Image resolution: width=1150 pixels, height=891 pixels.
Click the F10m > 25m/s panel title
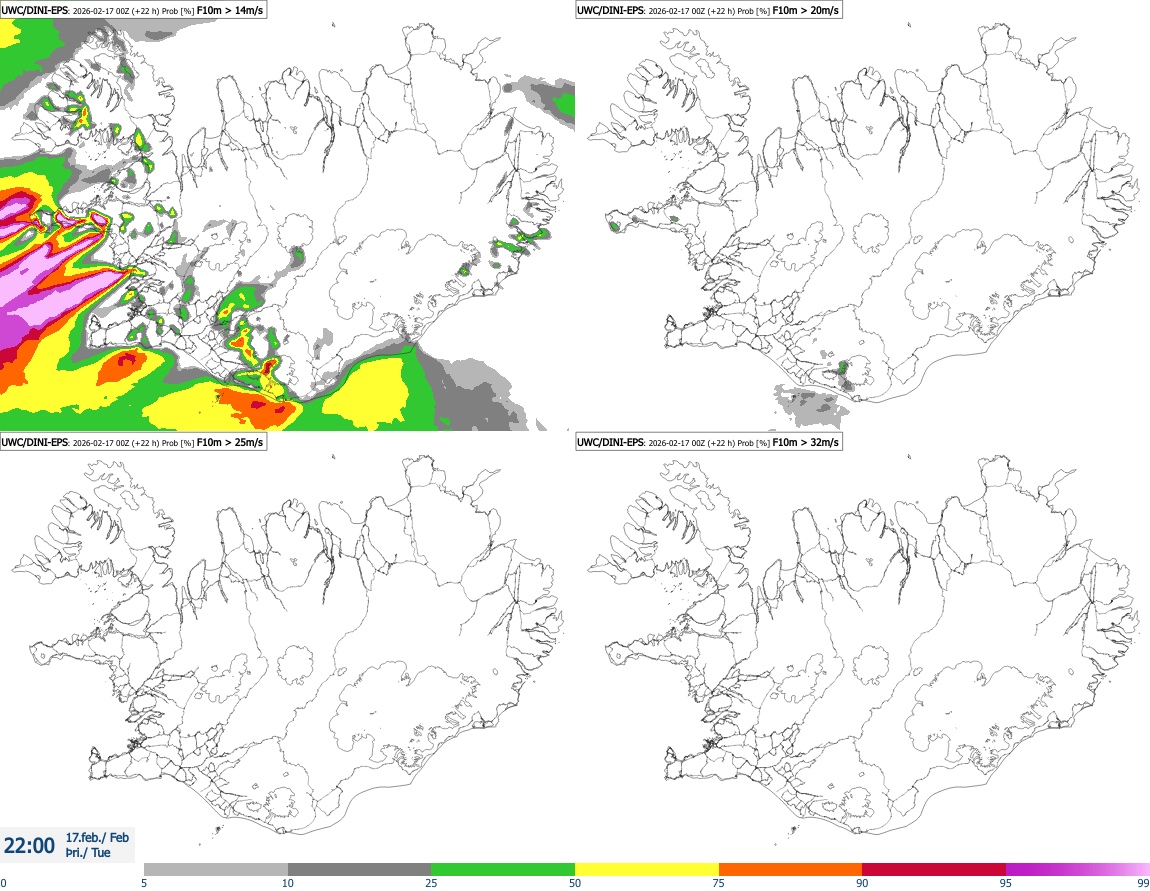point(133,442)
